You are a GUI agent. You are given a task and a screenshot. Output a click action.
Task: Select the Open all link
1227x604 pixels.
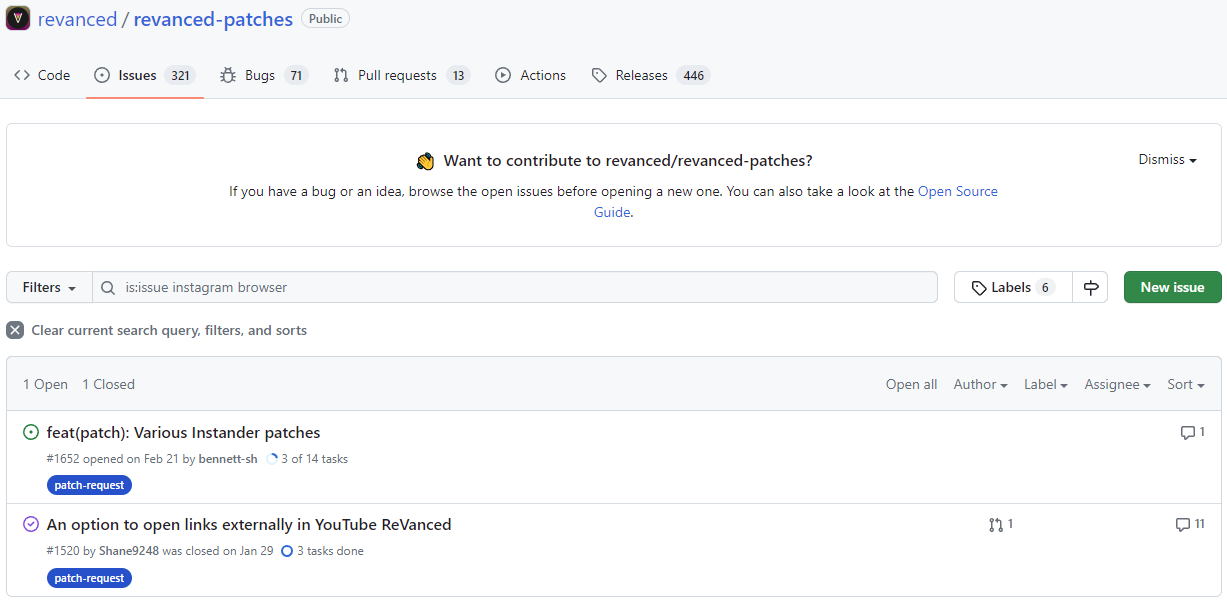point(911,384)
